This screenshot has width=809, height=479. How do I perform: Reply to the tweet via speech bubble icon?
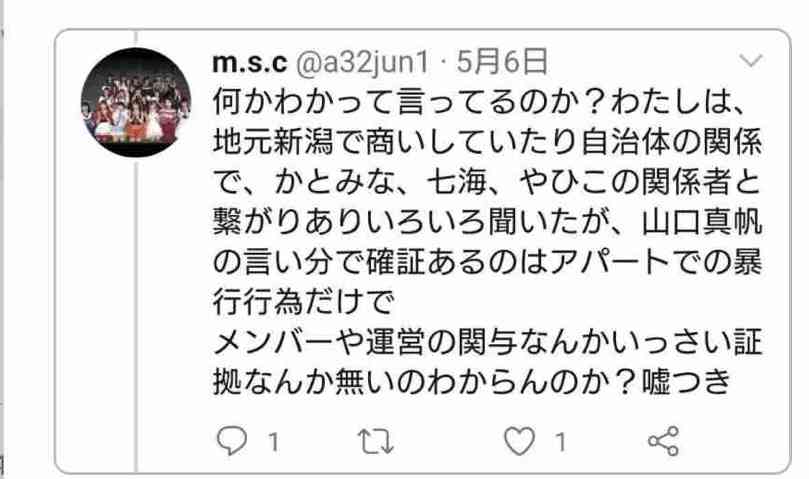pos(232,441)
